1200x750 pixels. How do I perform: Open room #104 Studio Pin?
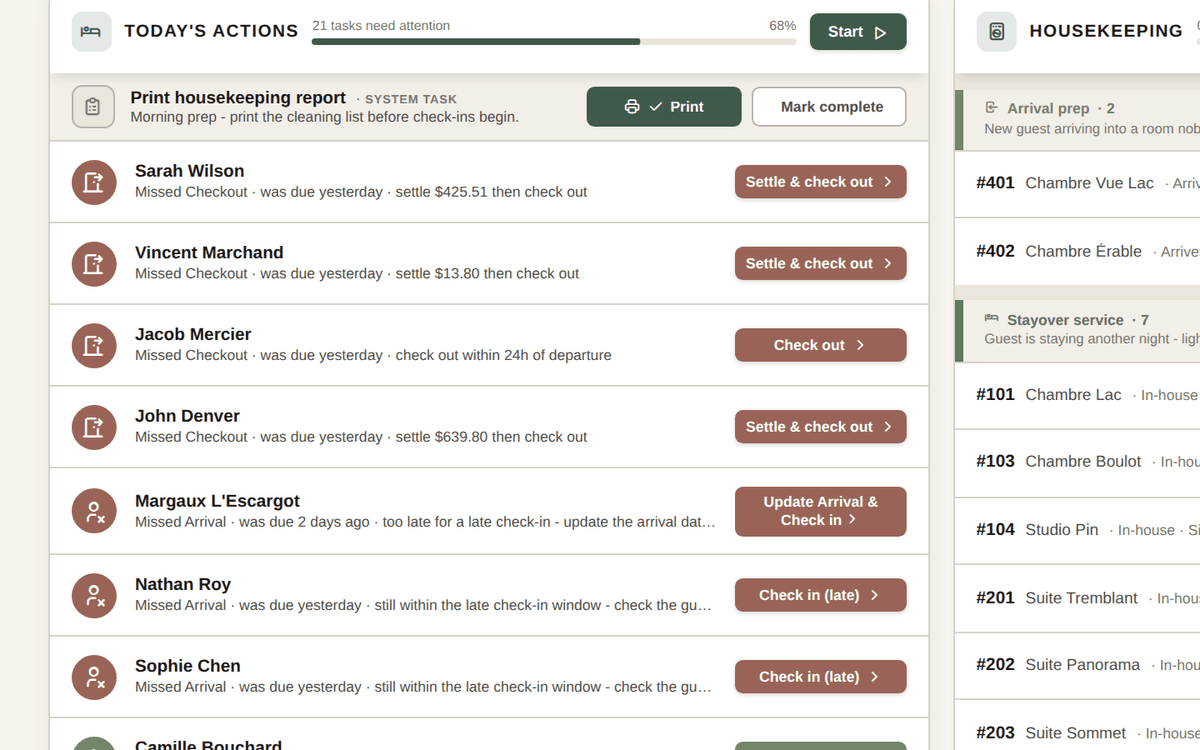point(1077,530)
